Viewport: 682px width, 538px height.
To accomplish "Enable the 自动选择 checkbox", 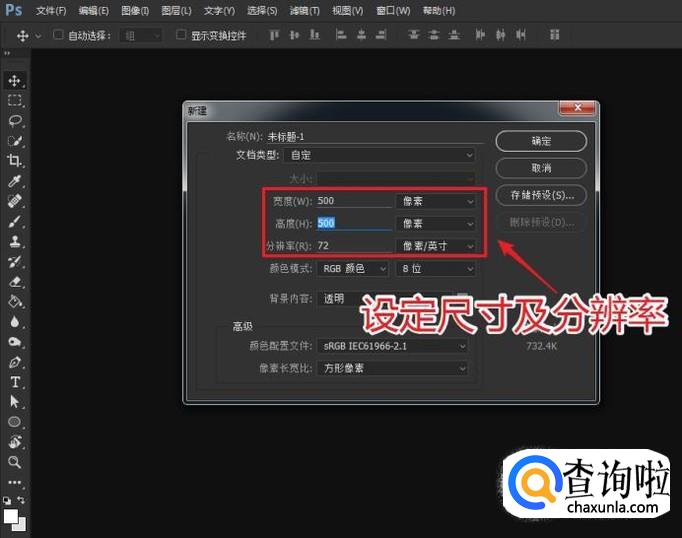I will coord(58,35).
